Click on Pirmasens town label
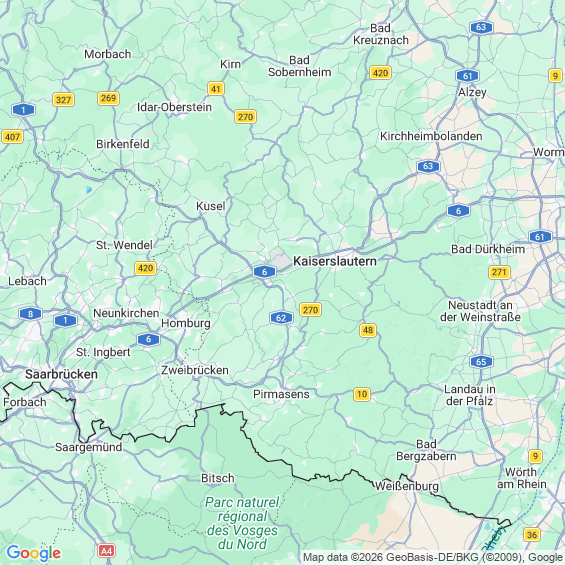 point(281,394)
